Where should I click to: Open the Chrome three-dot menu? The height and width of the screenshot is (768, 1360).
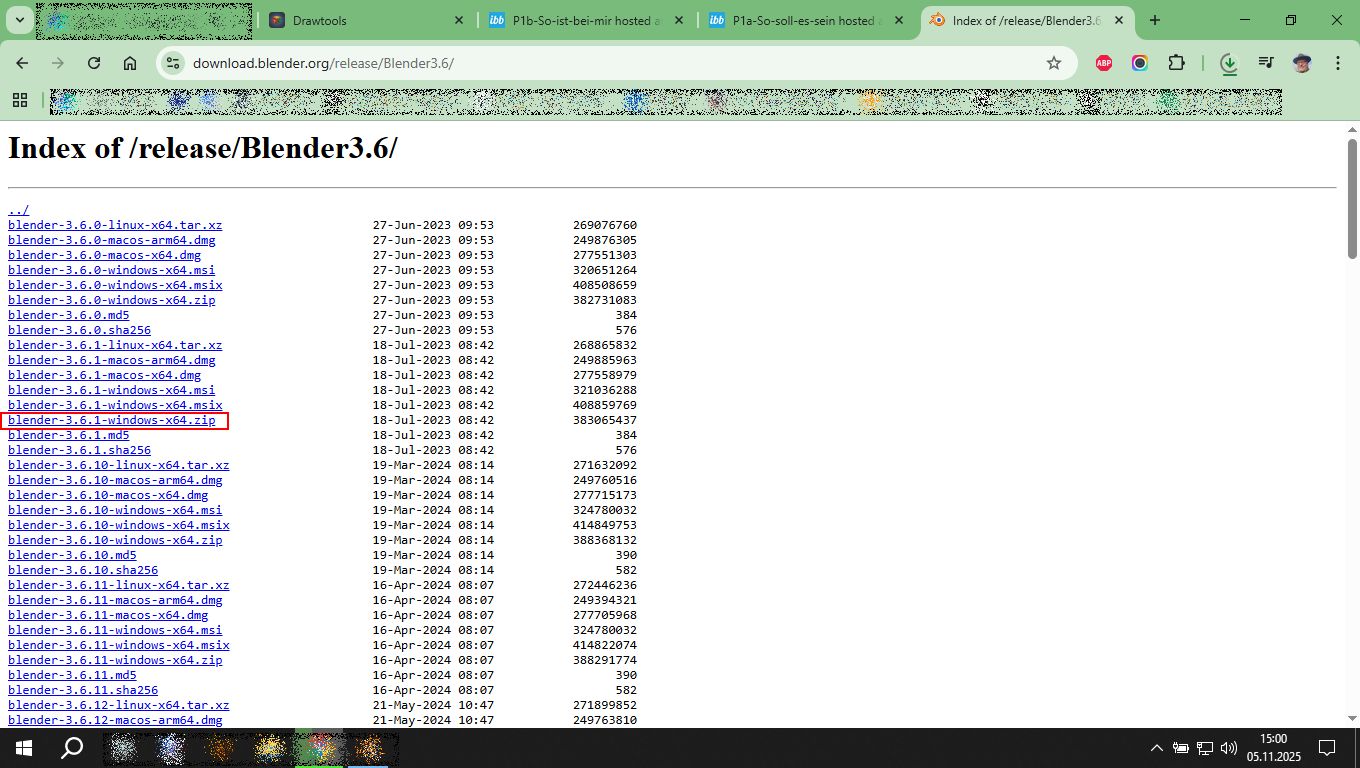[1338, 63]
